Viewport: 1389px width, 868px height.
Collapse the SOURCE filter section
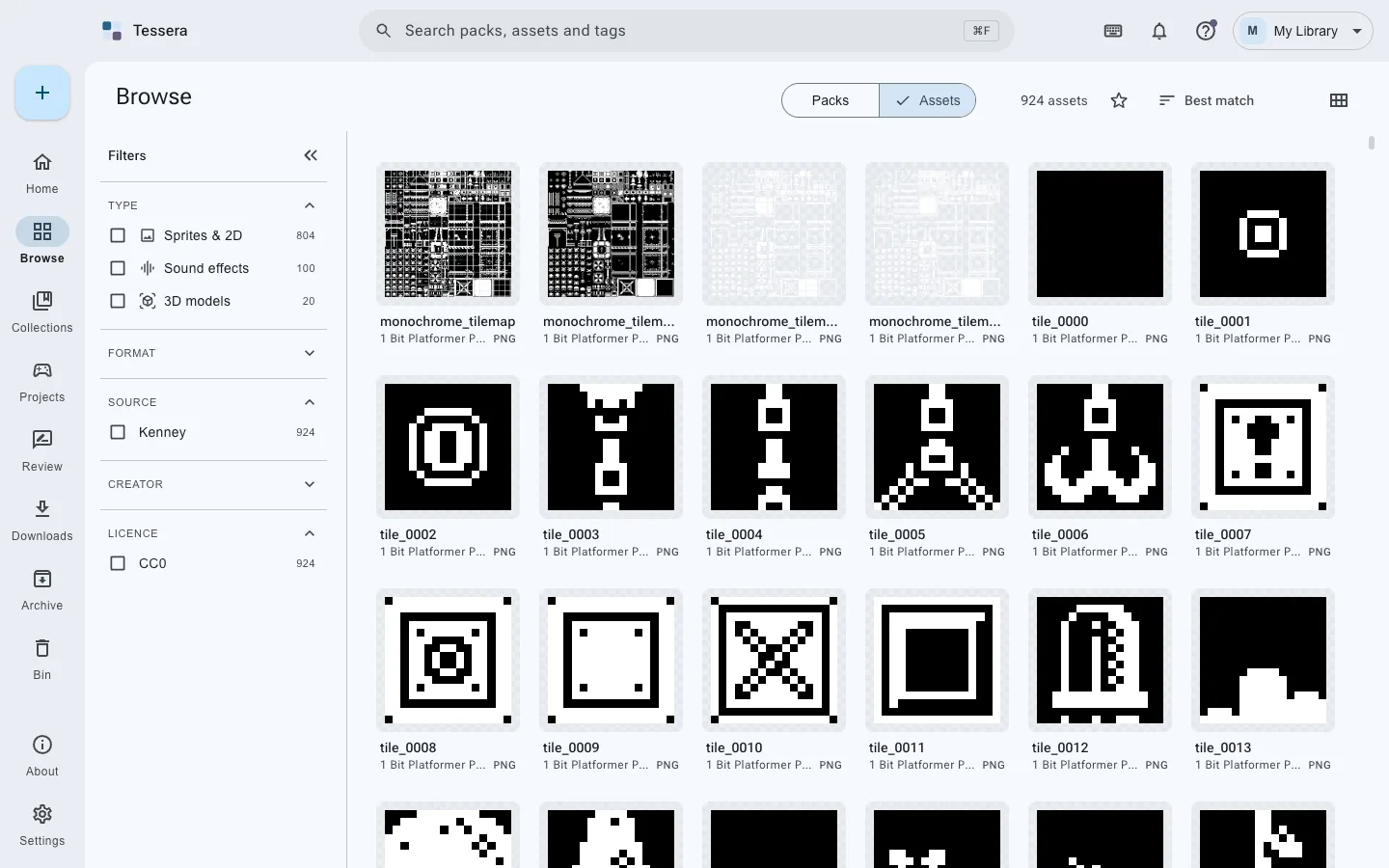310,402
